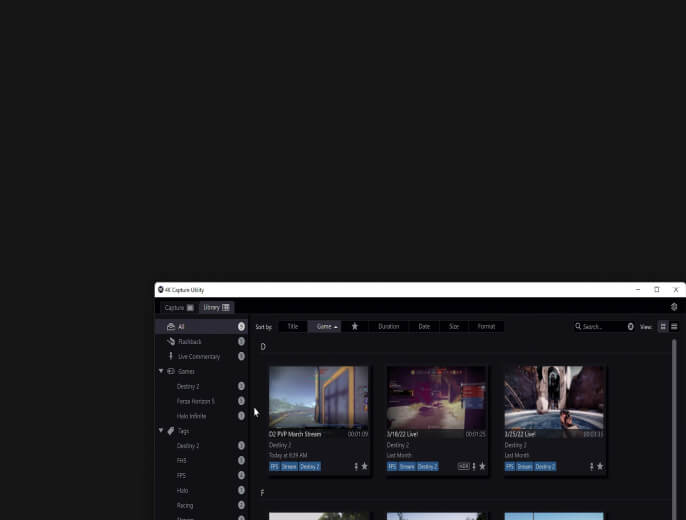Select Destiny 2 under Games

pyautogui.click(x=202, y=386)
